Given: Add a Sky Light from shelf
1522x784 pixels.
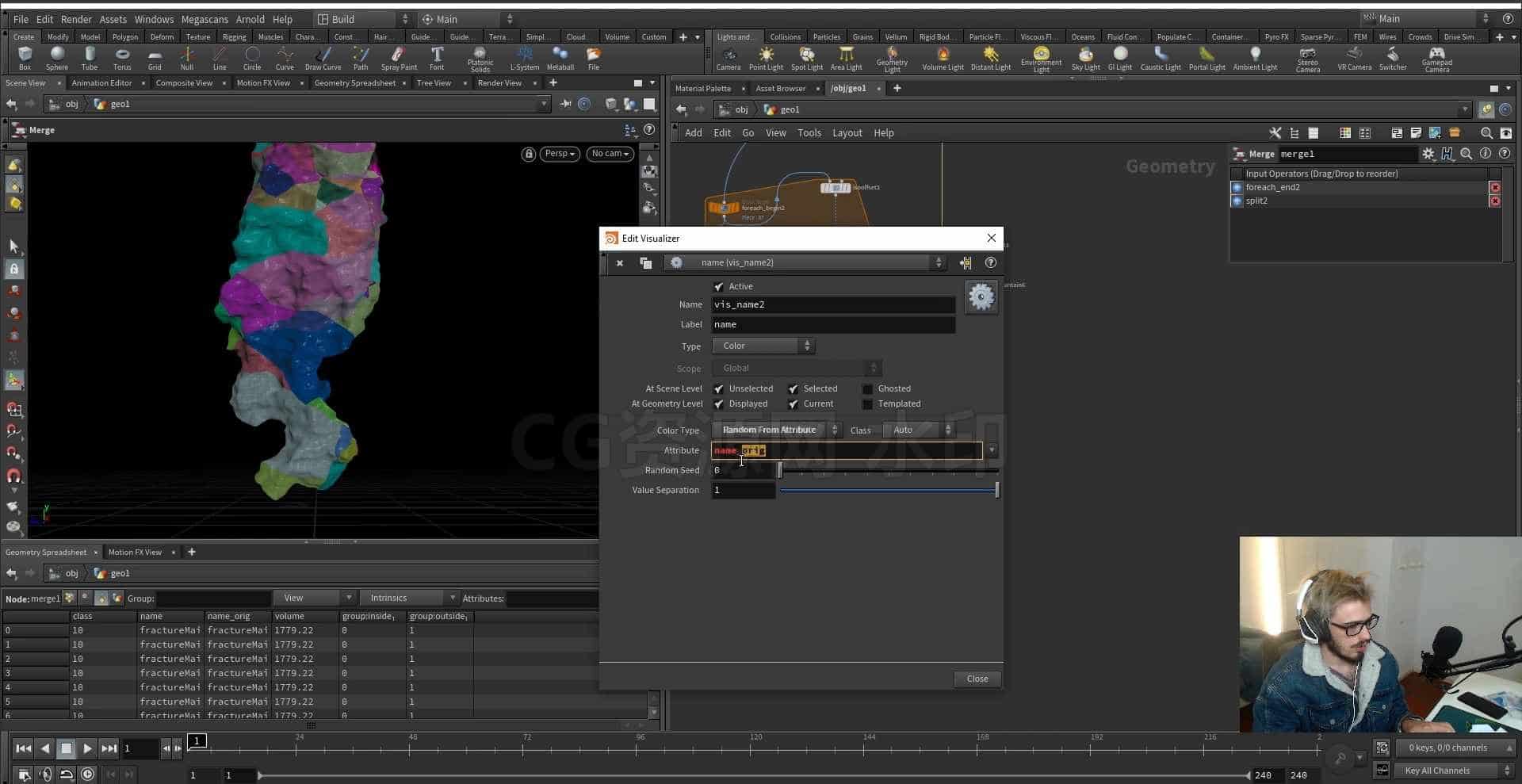Looking at the screenshot, I should tap(1086, 58).
